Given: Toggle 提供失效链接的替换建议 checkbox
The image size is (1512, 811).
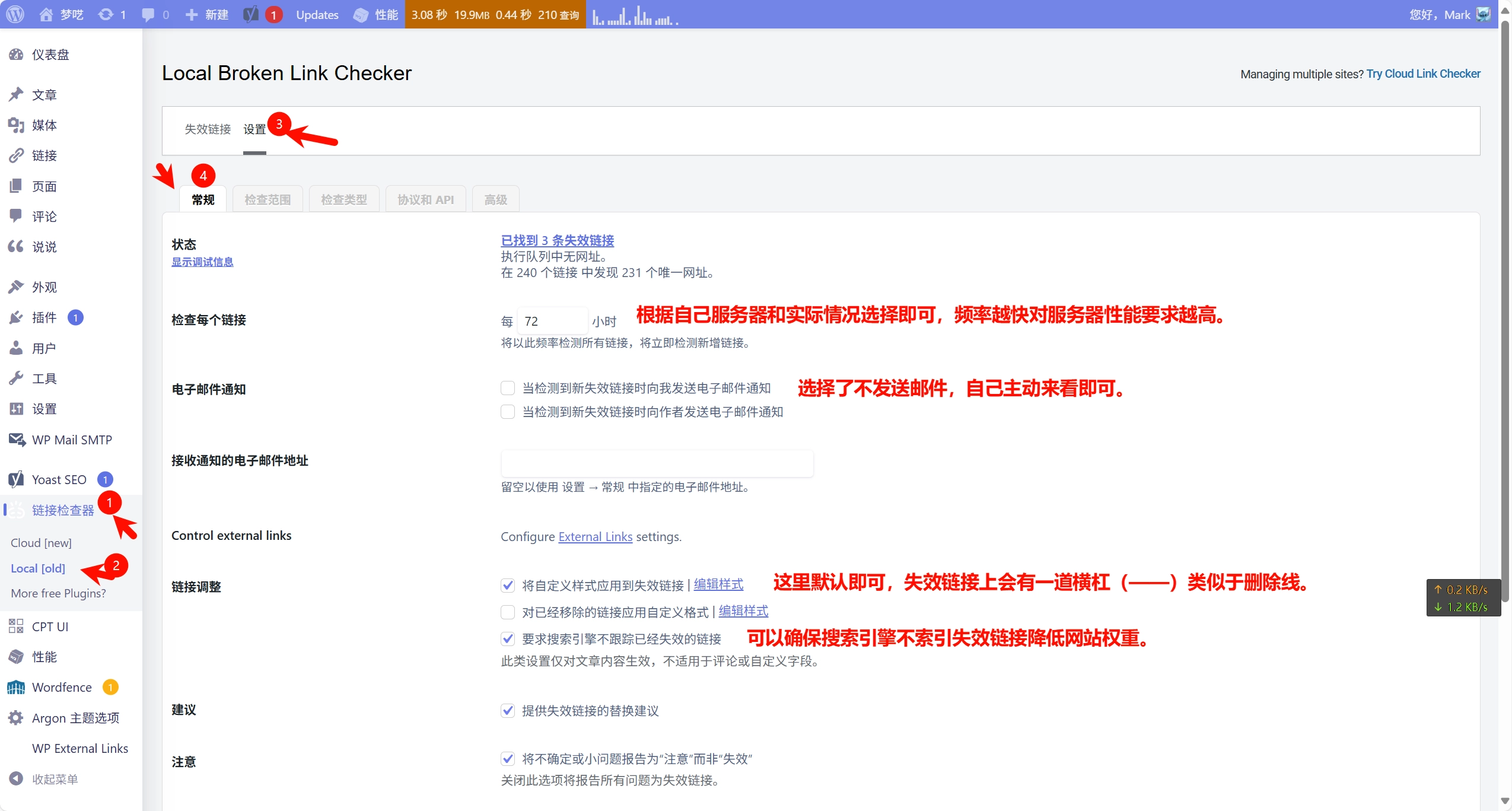Looking at the screenshot, I should 508,710.
